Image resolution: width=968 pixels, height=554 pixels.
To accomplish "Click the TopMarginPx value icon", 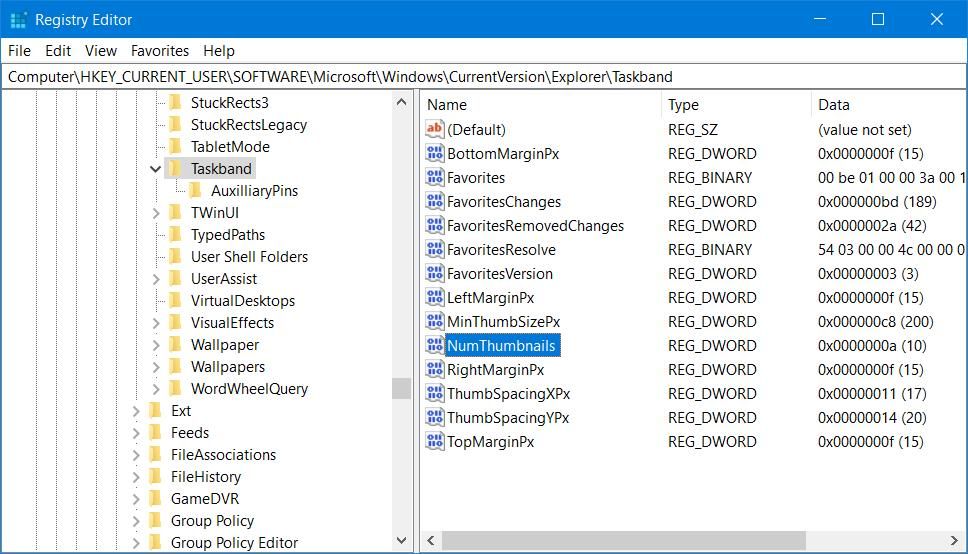I will point(434,441).
